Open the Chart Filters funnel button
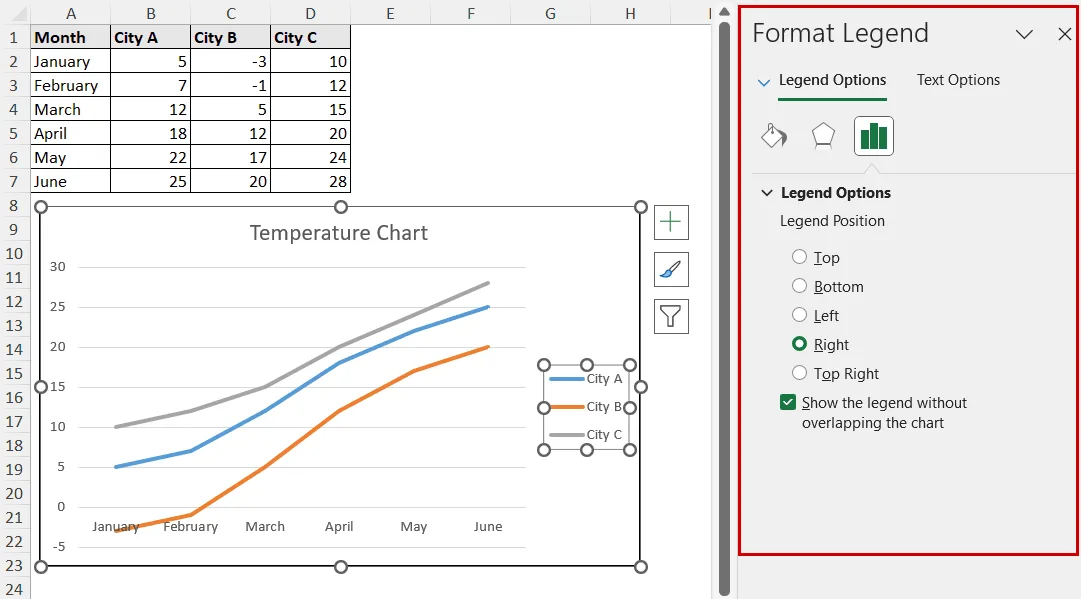The image size is (1081, 599). 671,316
